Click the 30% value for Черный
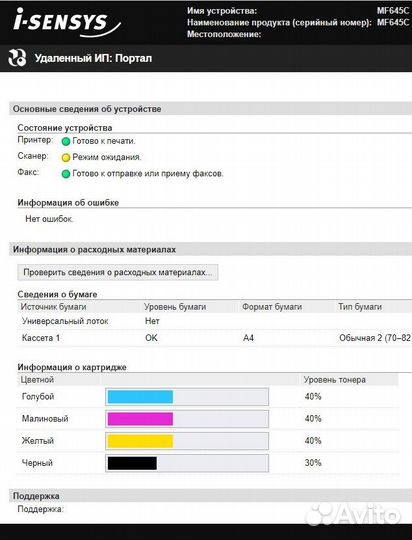412x540 pixels. pyautogui.click(x=313, y=463)
